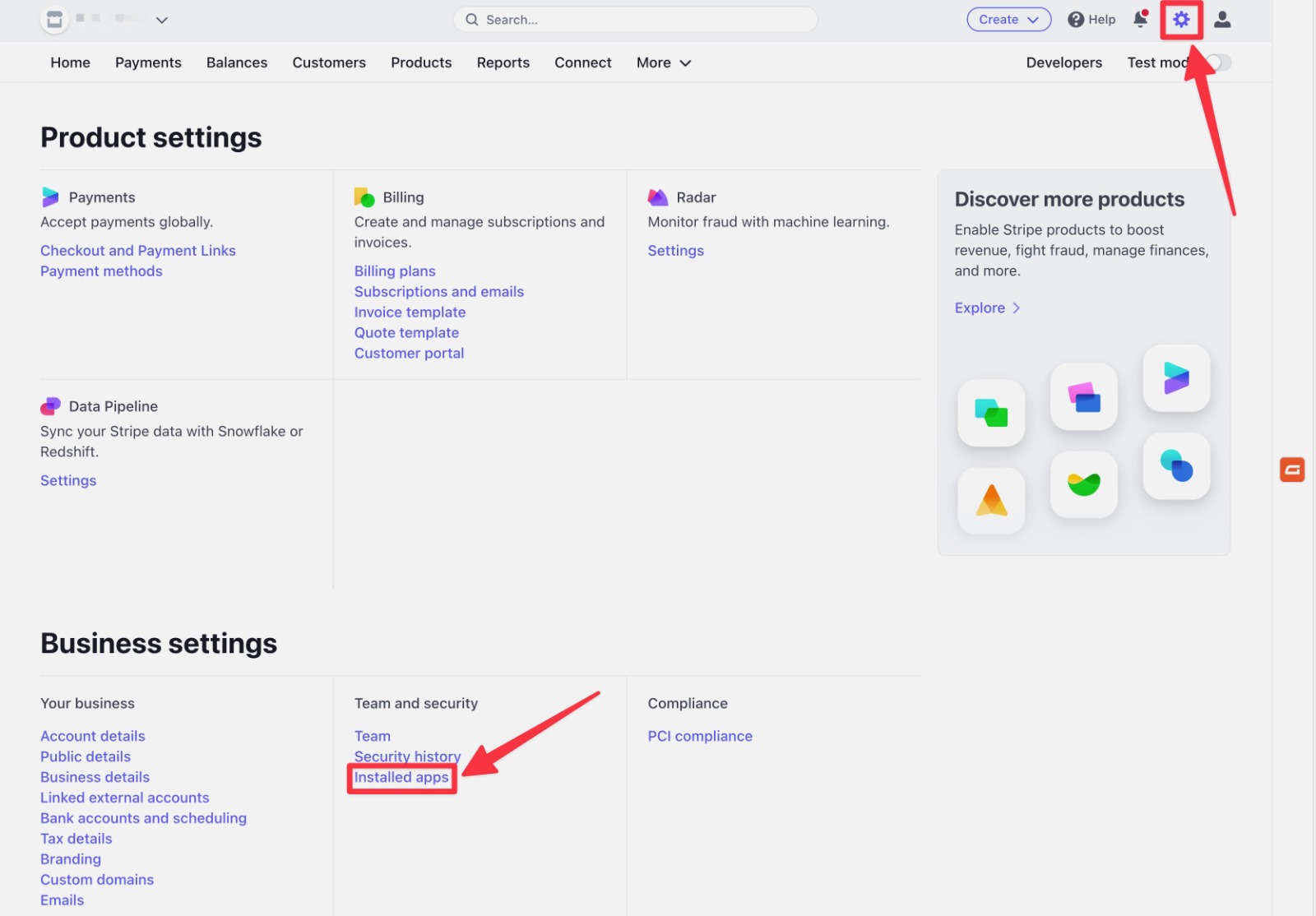The width and height of the screenshot is (1316, 916).
Task: Open the pink and blue cards product tile
Action: (1084, 396)
